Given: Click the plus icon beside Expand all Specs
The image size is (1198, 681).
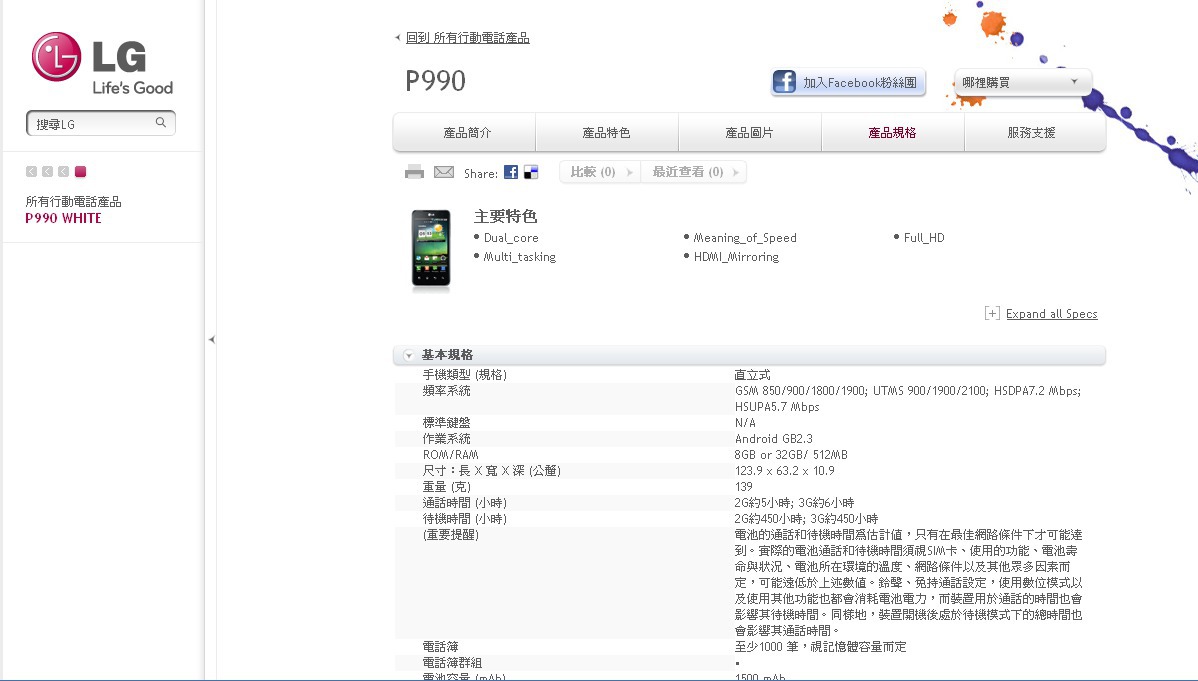Looking at the screenshot, I should pos(992,313).
